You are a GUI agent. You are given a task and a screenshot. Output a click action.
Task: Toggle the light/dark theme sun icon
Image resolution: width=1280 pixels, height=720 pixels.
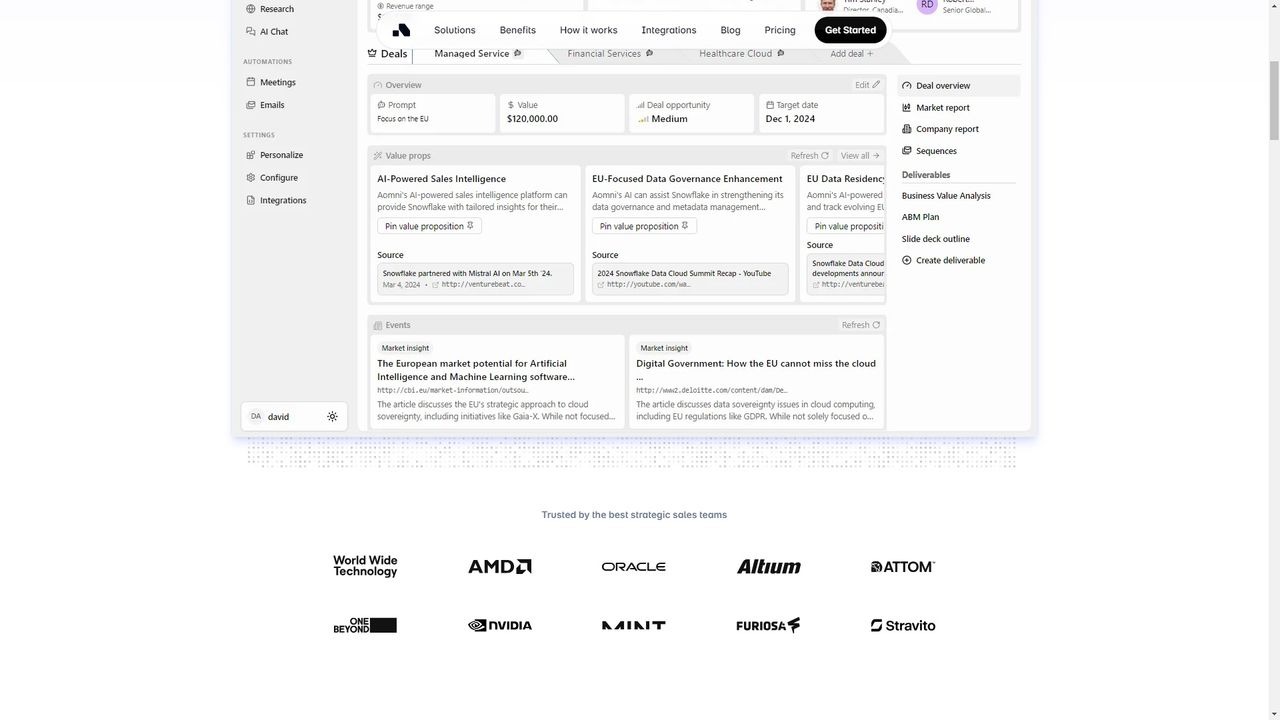[332, 417]
